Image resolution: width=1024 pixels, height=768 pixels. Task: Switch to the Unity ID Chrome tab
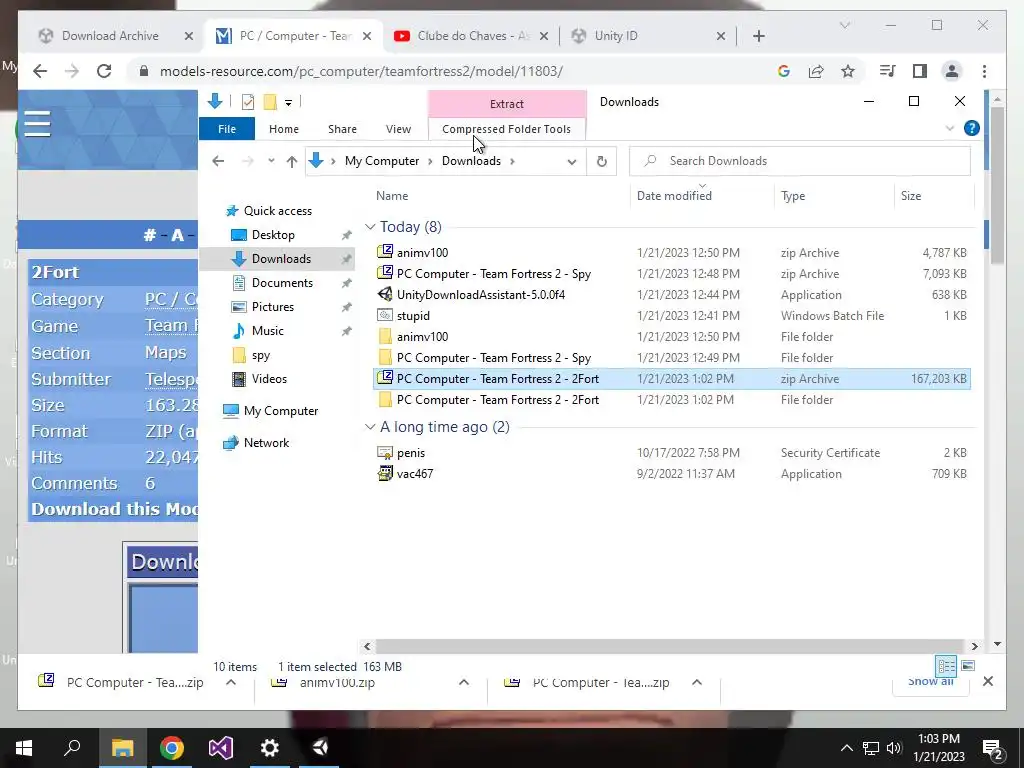[616, 36]
